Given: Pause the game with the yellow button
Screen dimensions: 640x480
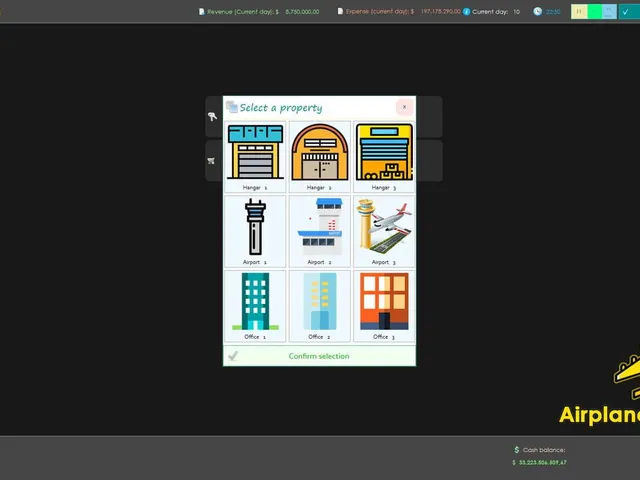Looking at the screenshot, I should point(579,11).
